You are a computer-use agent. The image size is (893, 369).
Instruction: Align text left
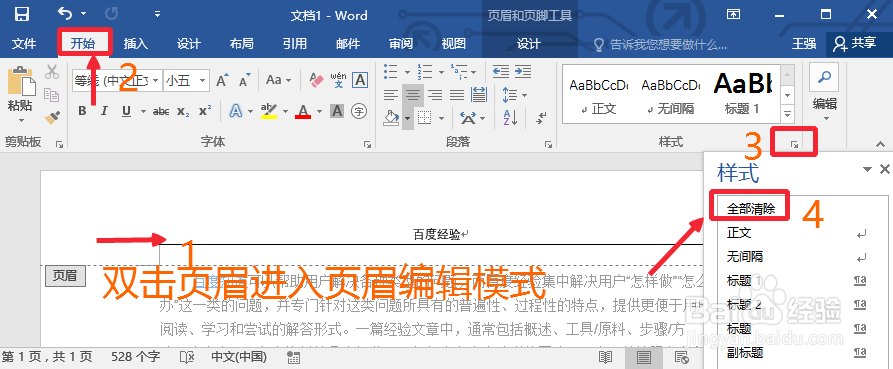[391, 95]
